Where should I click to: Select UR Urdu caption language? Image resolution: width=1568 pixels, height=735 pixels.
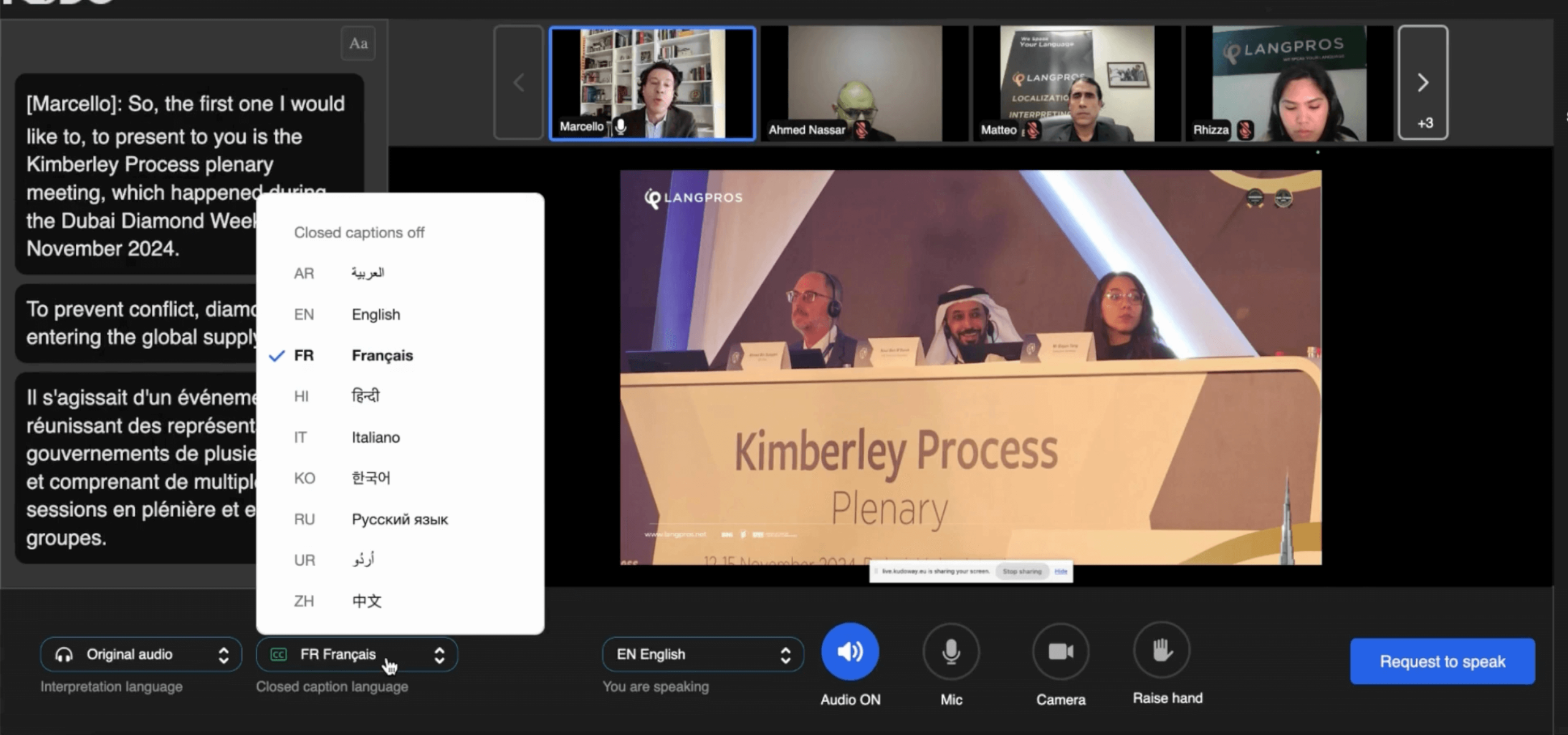point(400,560)
